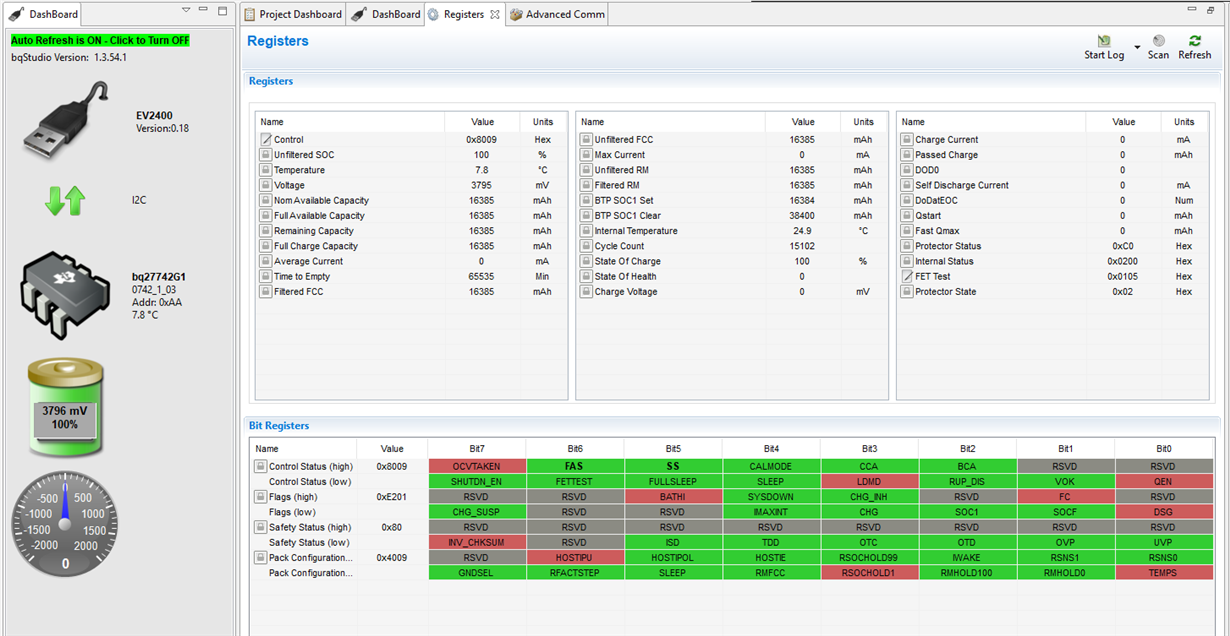Click the FAS bit cell

pos(574,466)
